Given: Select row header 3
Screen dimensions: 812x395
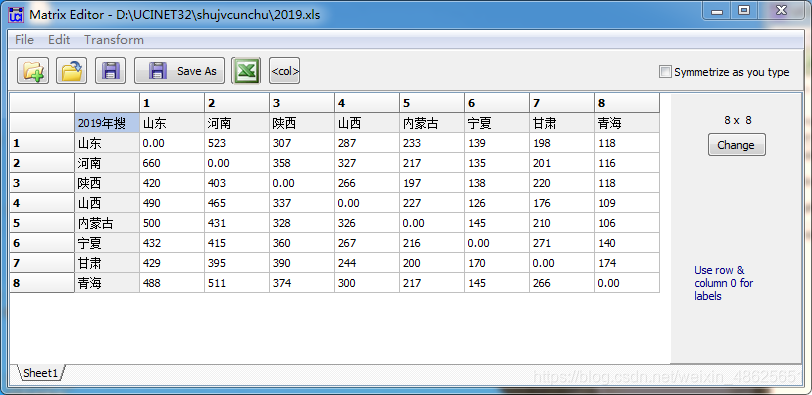Looking at the screenshot, I should [42, 183].
